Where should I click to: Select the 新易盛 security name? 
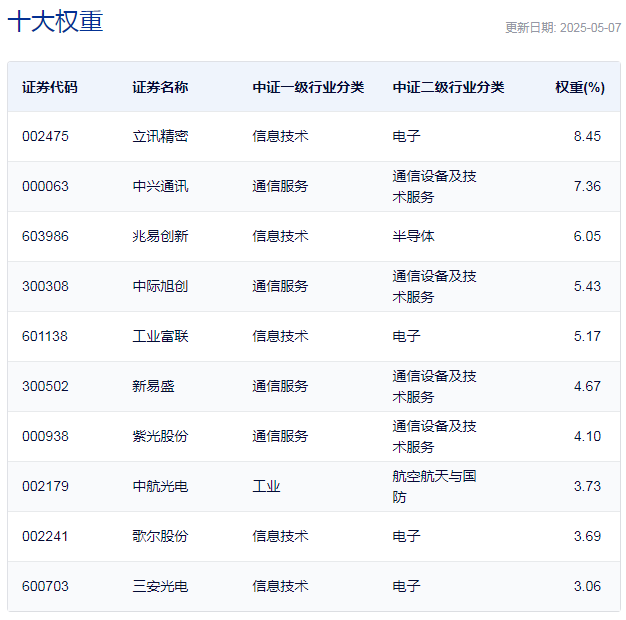[153, 386]
